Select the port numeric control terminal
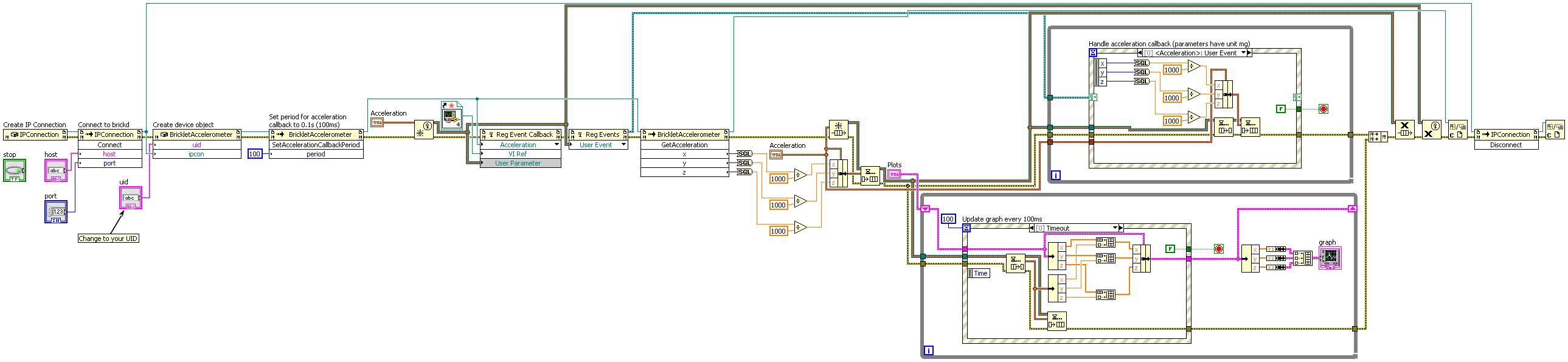The width and height of the screenshot is (1568, 362). pyautogui.click(x=56, y=212)
